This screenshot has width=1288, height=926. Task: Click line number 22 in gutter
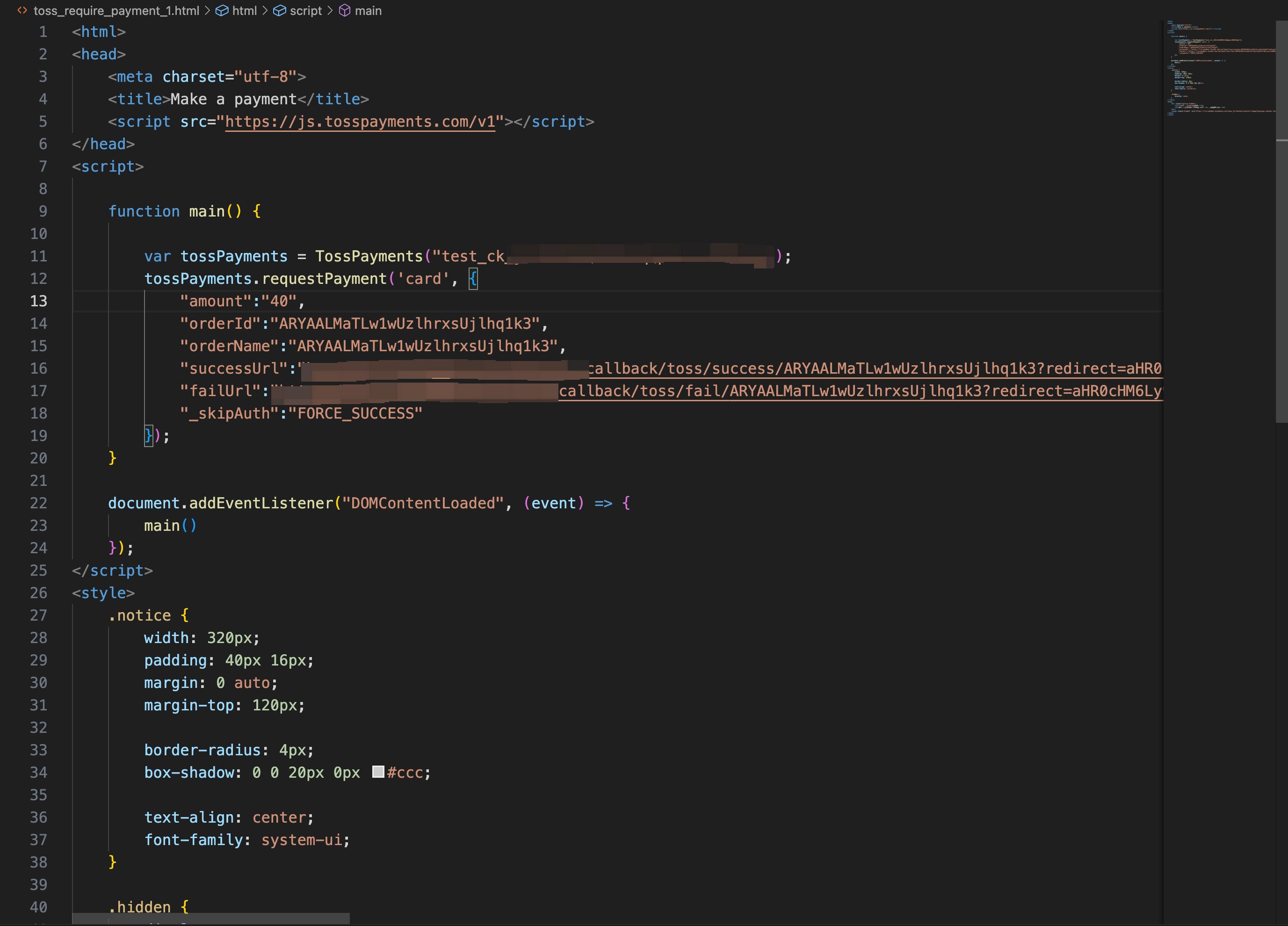point(39,503)
